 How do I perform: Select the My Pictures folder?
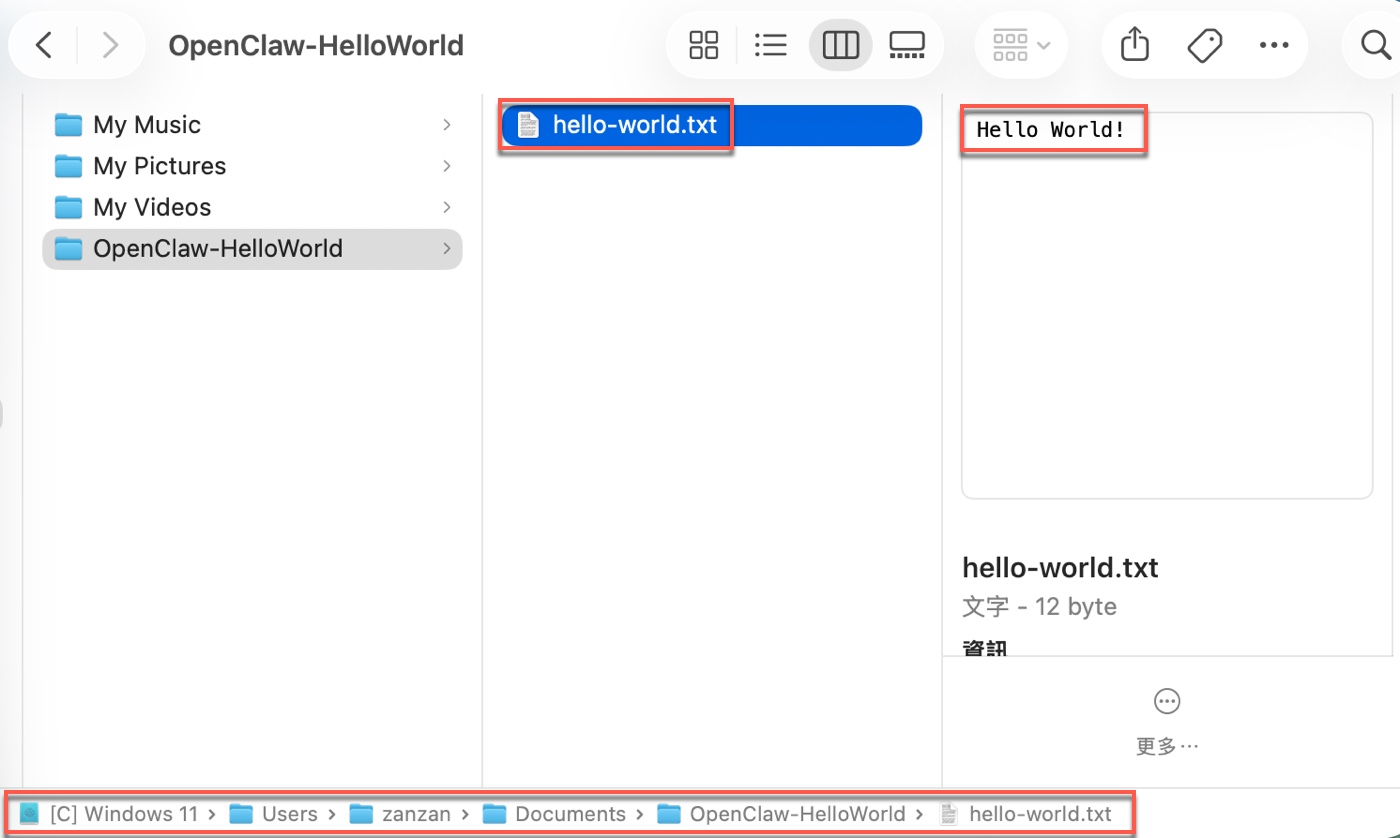[252, 166]
